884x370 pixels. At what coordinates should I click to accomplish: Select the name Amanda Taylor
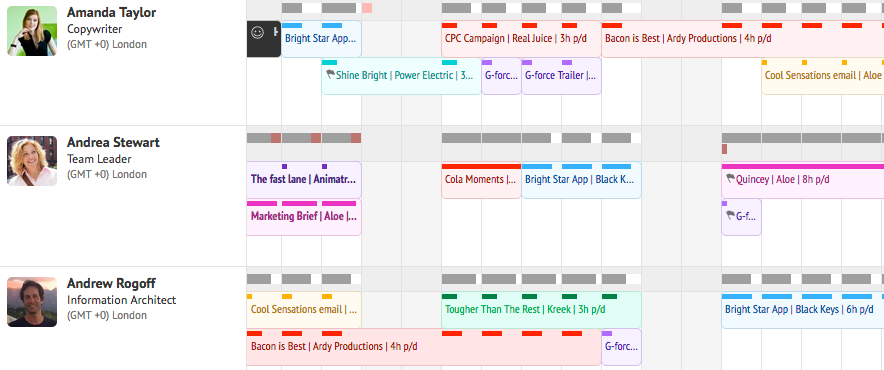(x=112, y=12)
